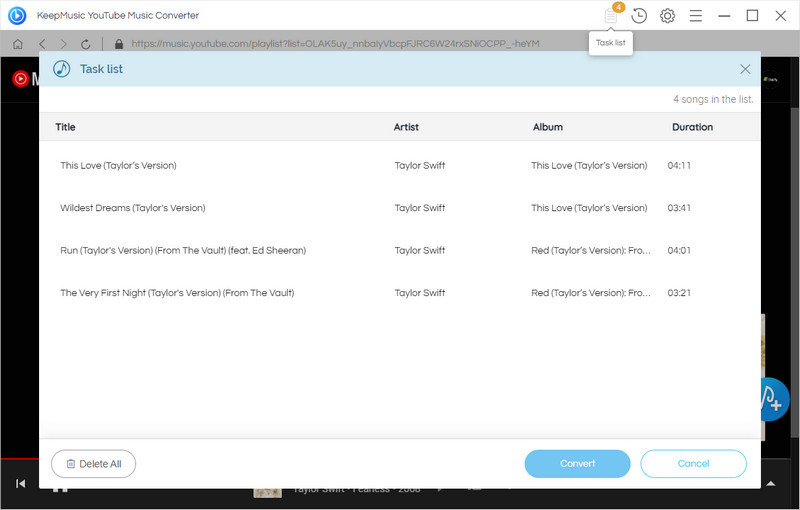Maximize the KeepMusic window
The width and height of the screenshot is (800, 510).
[752, 16]
